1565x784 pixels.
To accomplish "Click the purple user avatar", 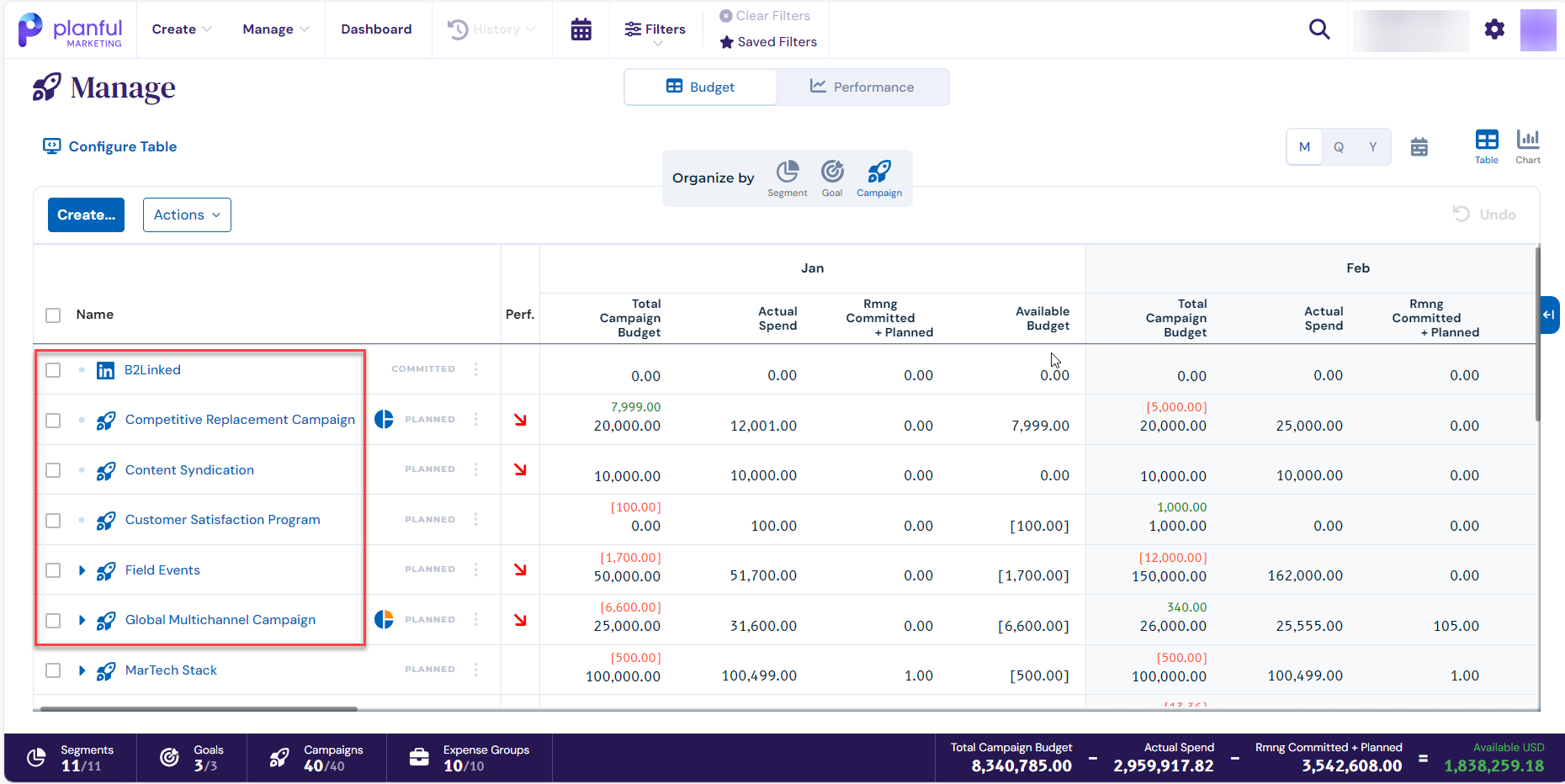I will 1538,30.
